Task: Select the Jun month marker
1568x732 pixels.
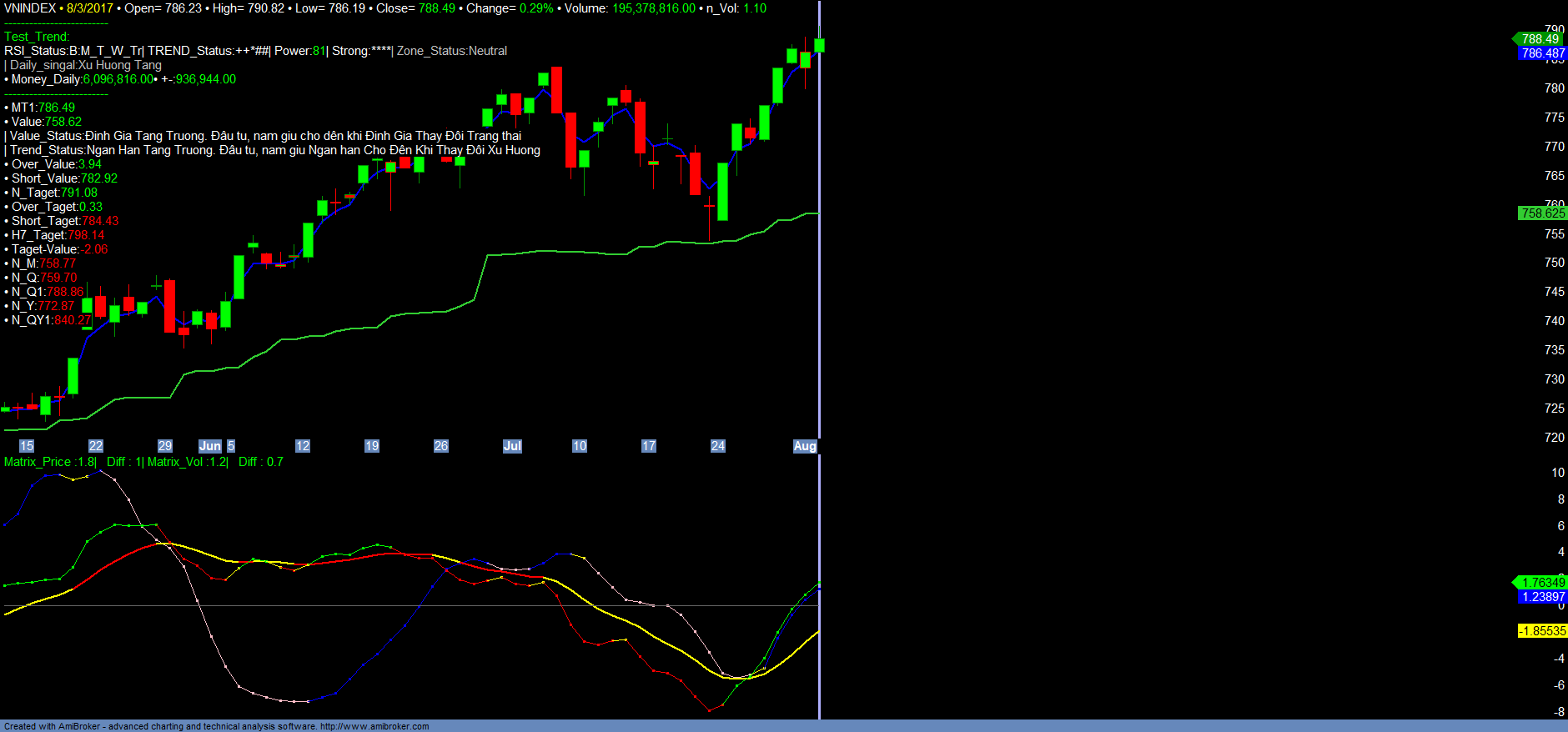Action: pos(210,446)
